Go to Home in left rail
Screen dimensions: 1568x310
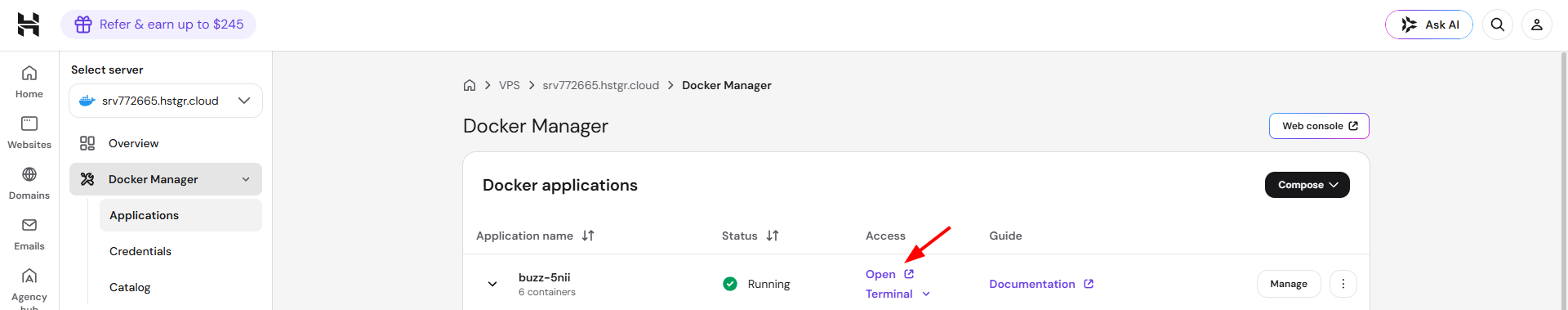[x=29, y=82]
